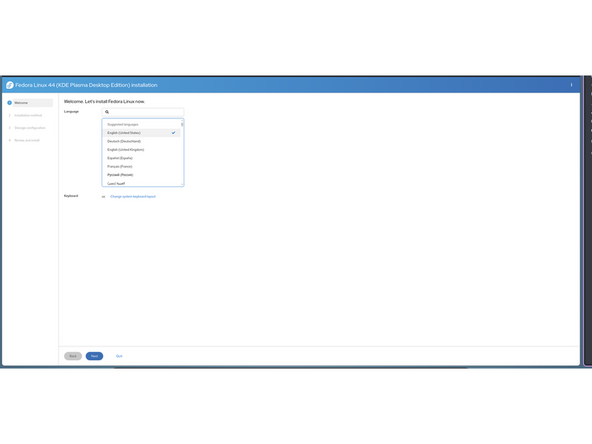Focus the language search input field
This screenshot has width=592, height=444.
[143, 112]
